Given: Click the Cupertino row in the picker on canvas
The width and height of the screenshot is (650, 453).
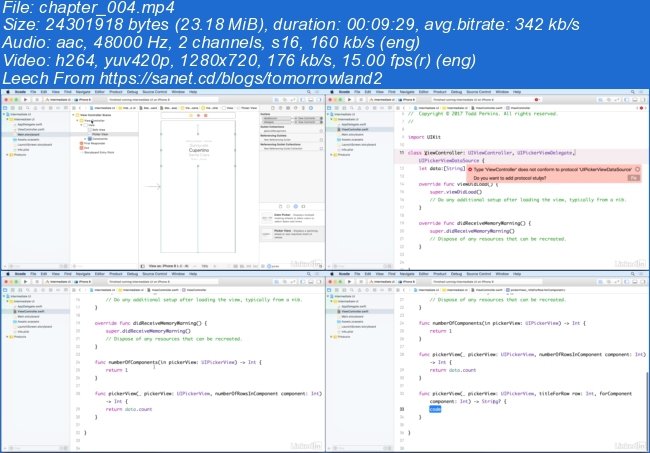Looking at the screenshot, I should tap(199, 150).
